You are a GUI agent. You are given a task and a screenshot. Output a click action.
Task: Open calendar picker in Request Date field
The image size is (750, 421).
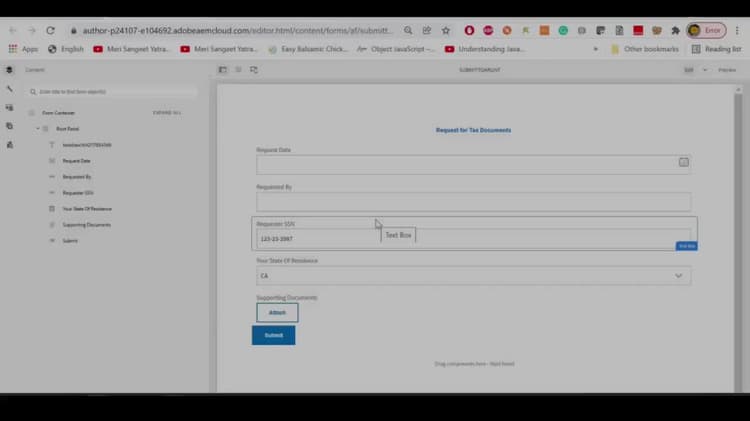(x=684, y=162)
